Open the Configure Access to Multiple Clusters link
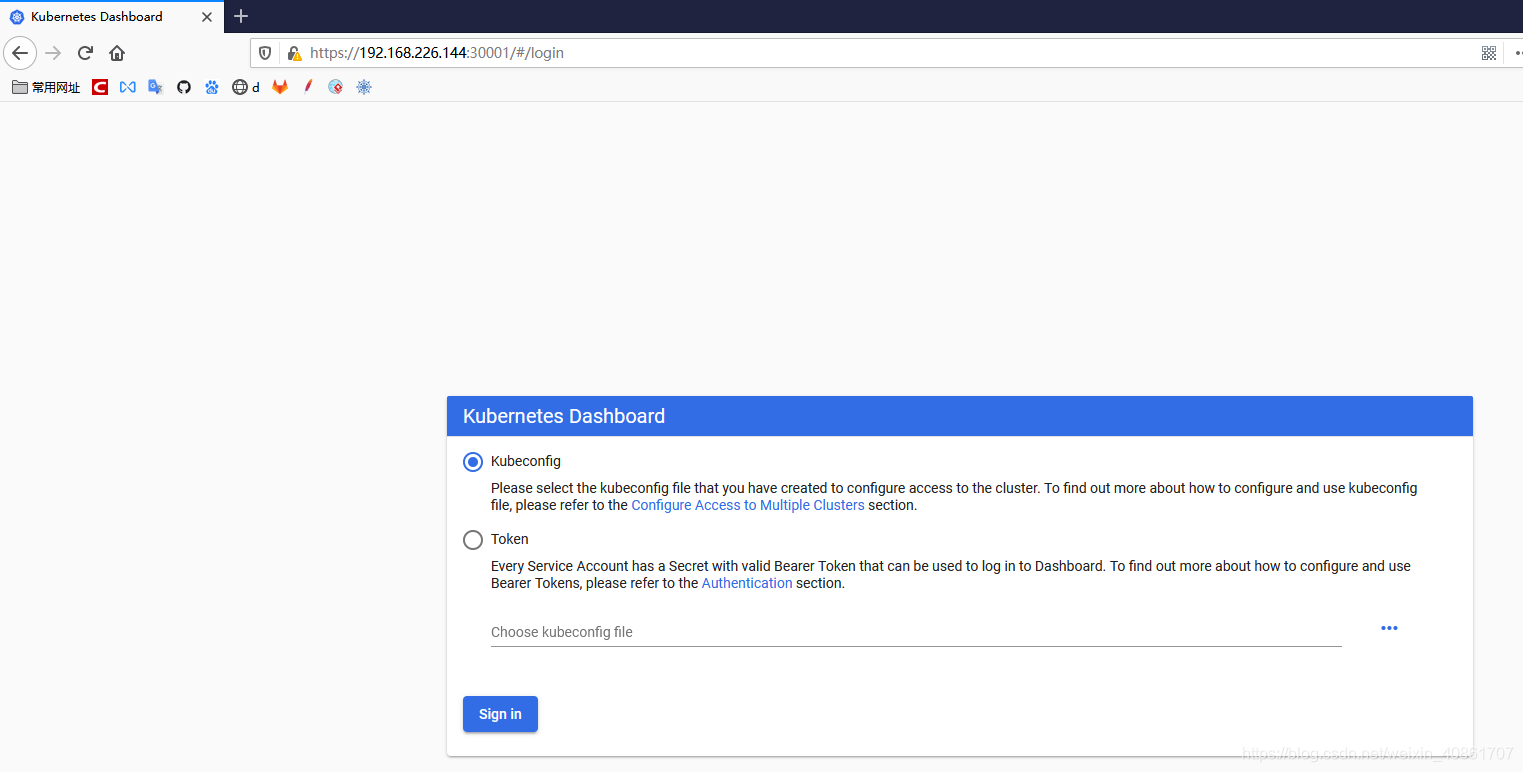1523x772 pixels. 748,505
